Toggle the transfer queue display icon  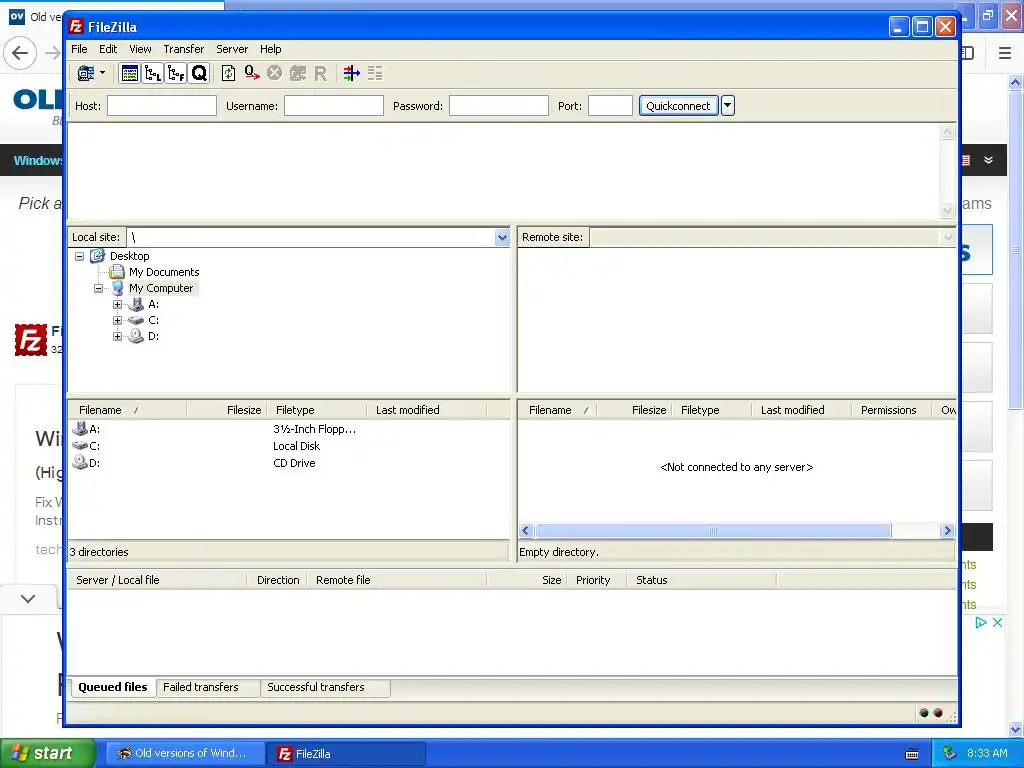[x=199, y=73]
